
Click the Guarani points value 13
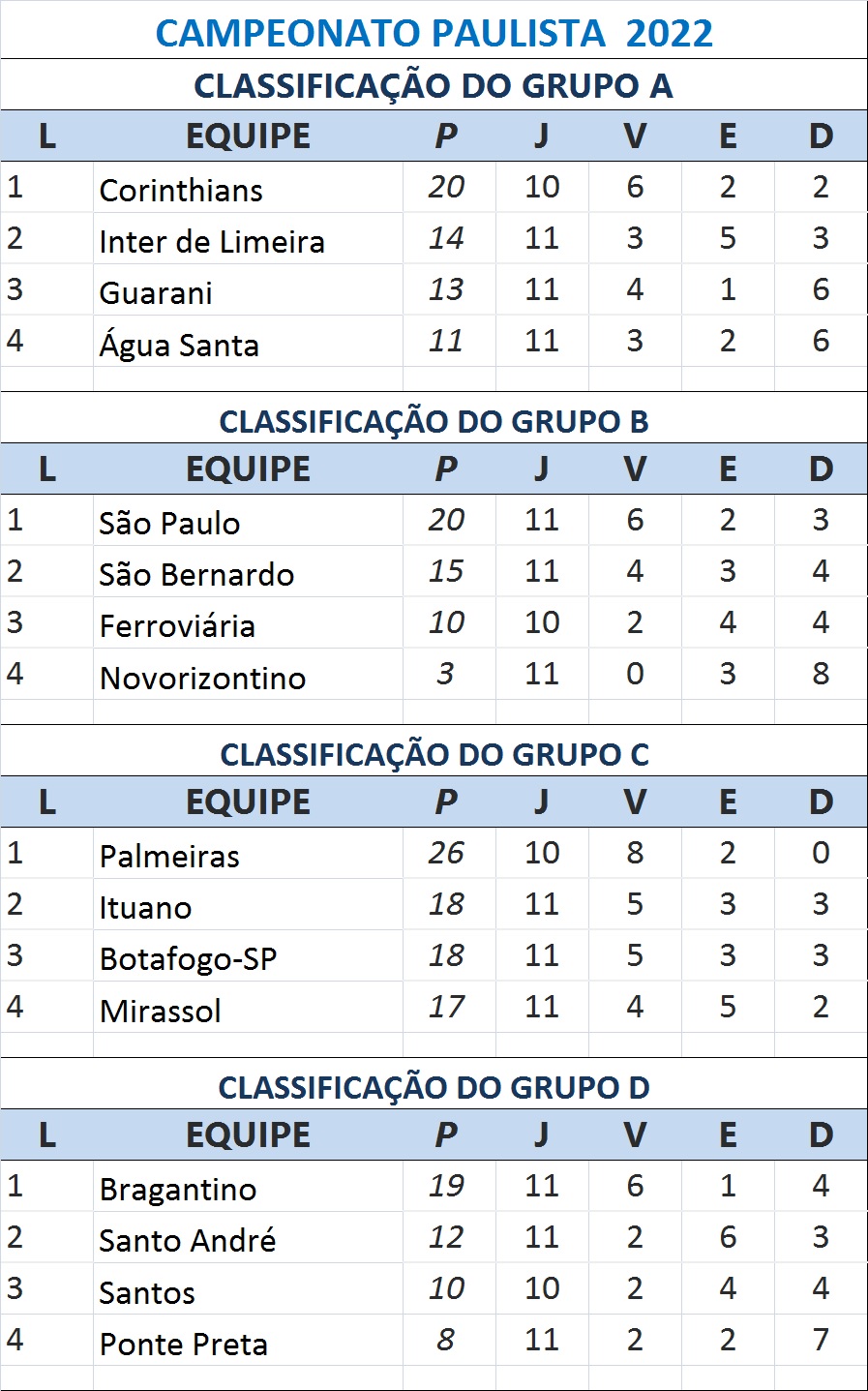coord(446,289)
